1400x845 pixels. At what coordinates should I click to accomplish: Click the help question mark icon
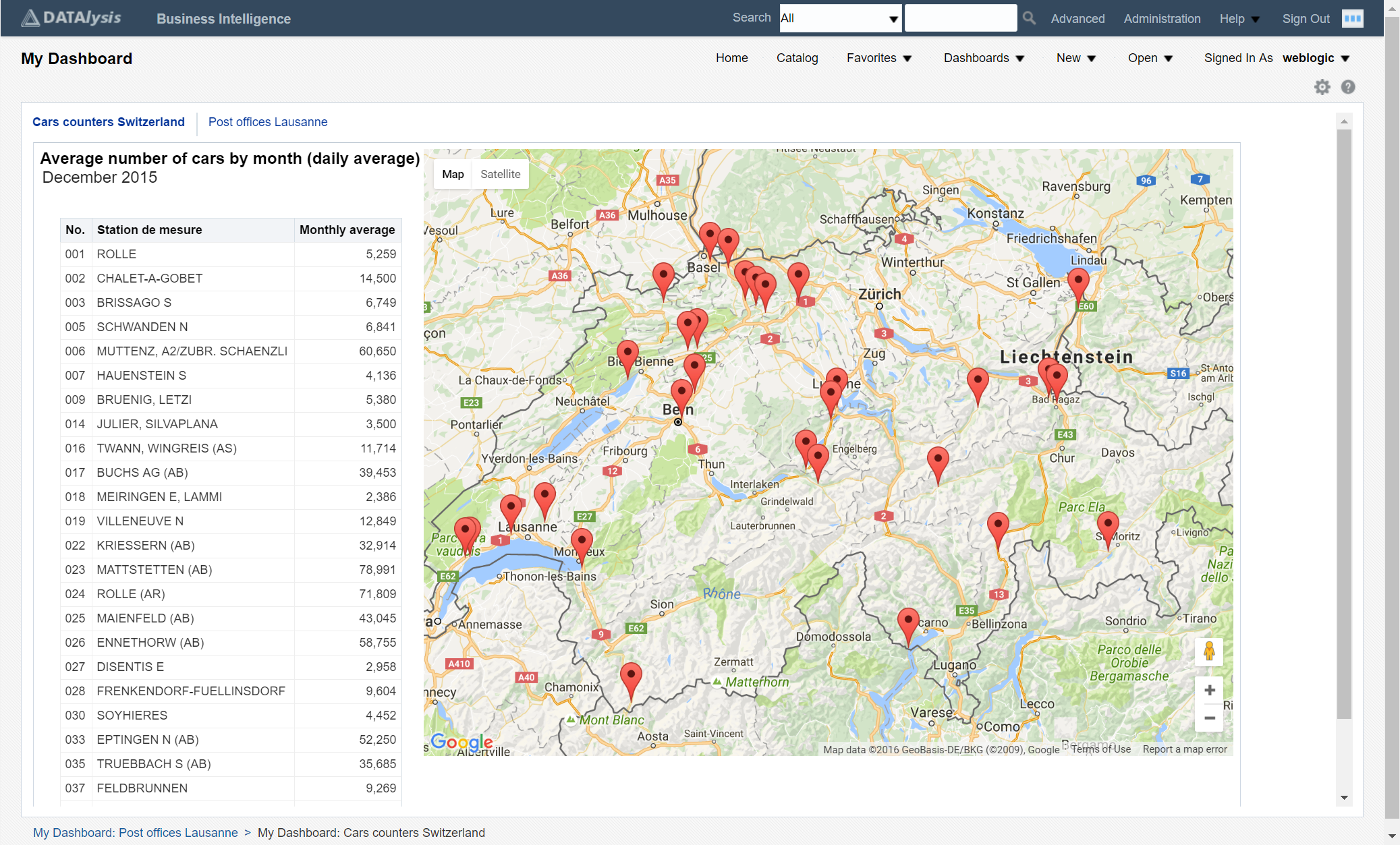(x=1347, y=88)
